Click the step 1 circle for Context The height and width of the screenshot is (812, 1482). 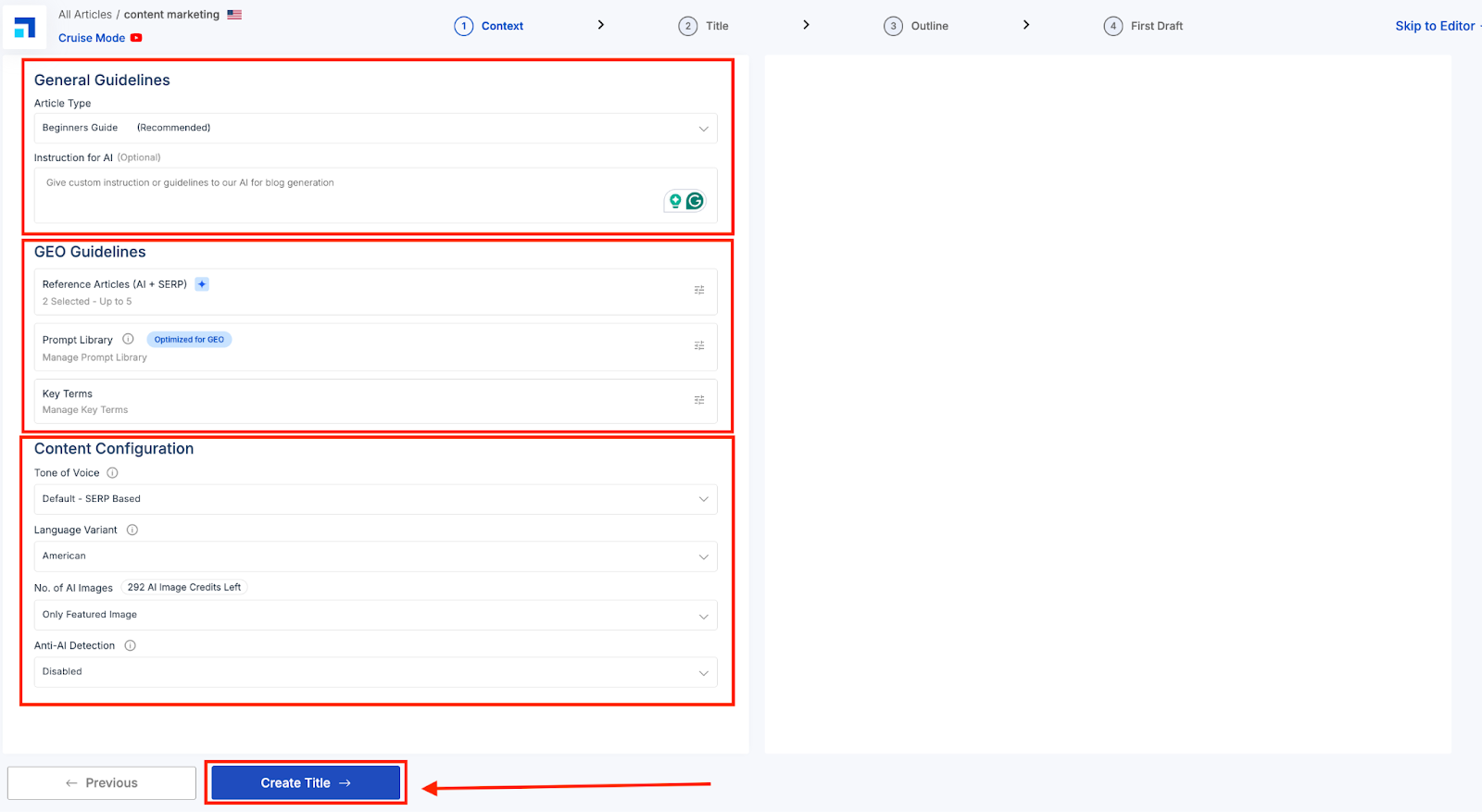click(464, 26)
